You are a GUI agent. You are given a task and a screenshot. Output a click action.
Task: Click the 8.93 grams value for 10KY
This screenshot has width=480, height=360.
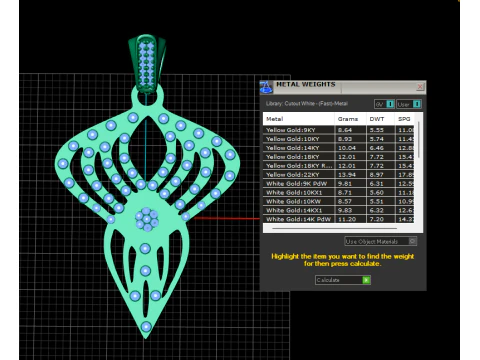coord(345,139)
